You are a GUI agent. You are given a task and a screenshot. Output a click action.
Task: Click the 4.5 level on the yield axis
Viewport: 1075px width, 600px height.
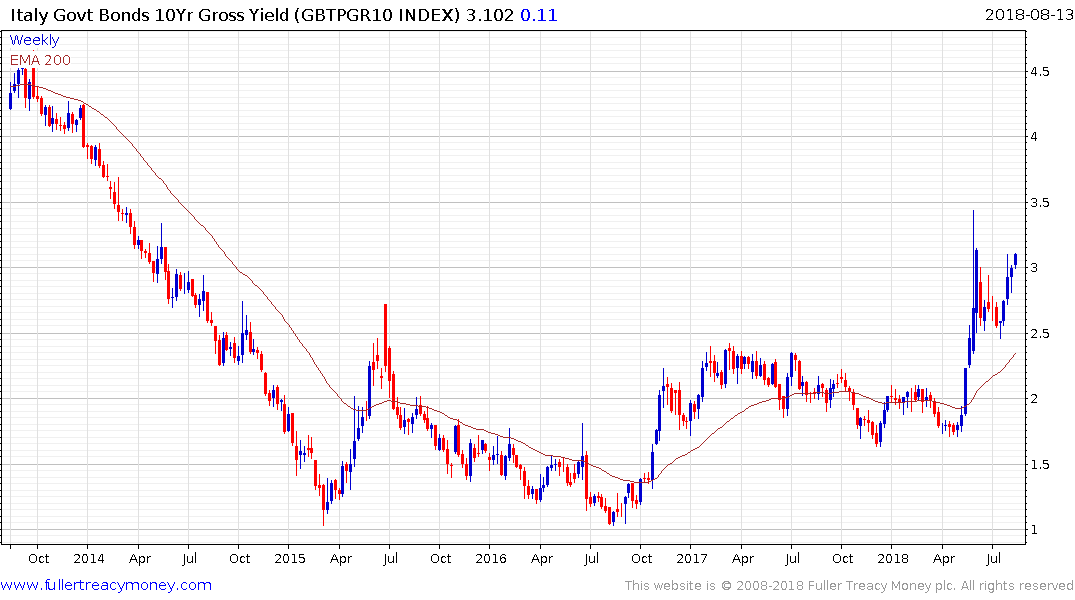tap(1040, 72)
